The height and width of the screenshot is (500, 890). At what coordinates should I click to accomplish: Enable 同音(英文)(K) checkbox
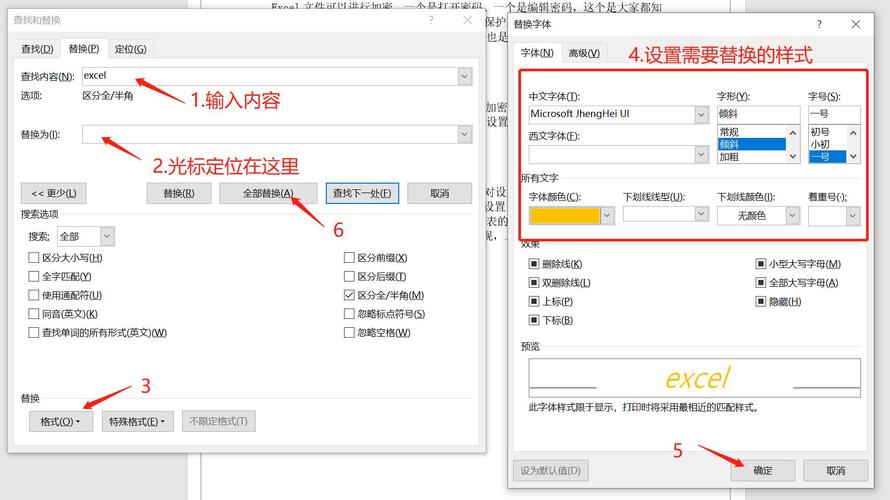coord(33,314)
